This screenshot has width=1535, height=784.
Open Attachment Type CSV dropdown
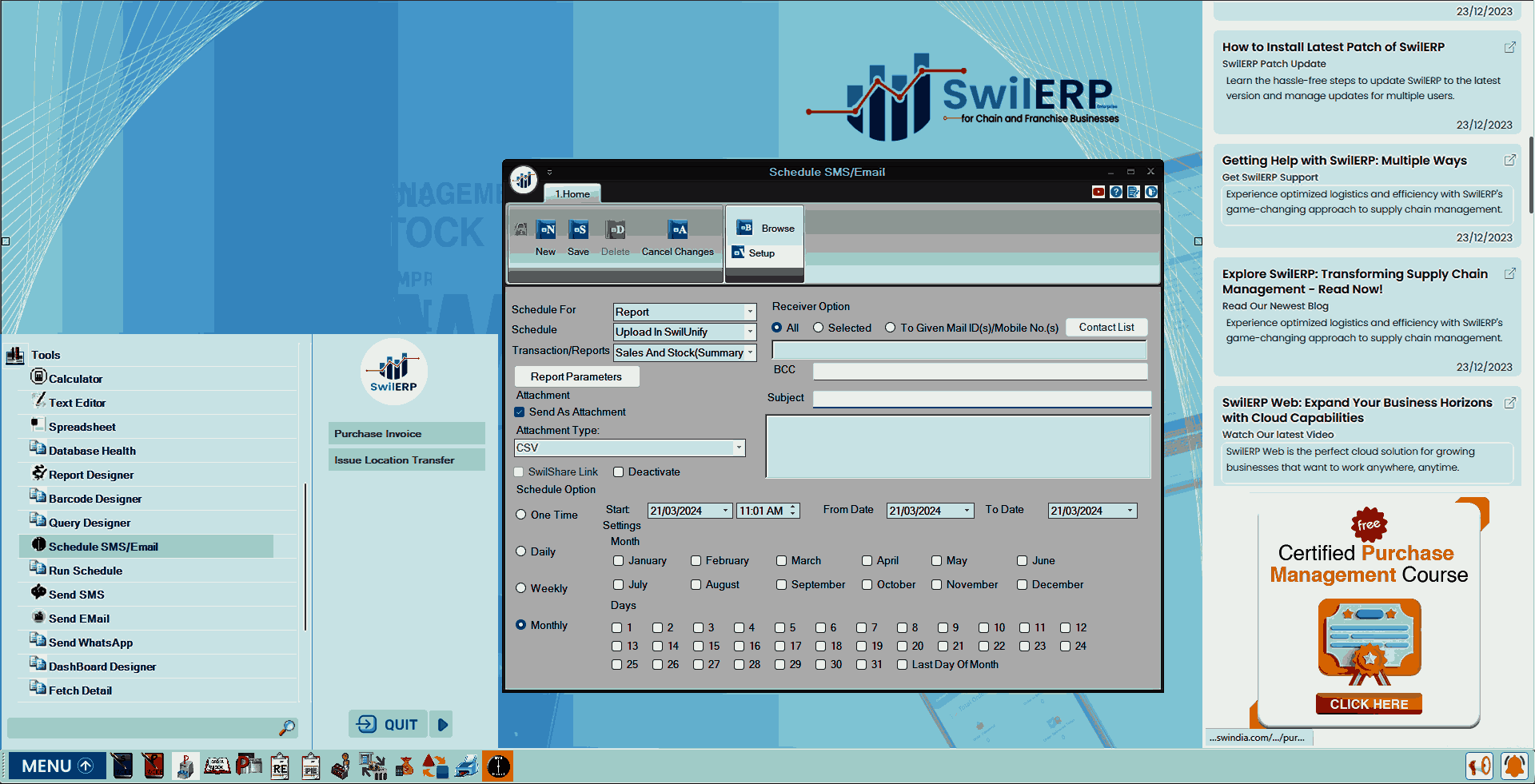(739, 448)
